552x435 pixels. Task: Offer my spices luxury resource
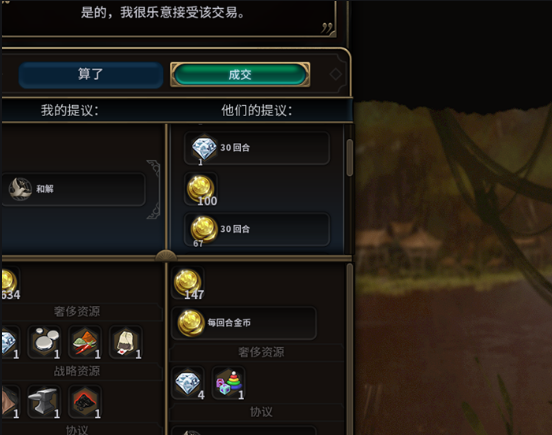point(85,342)
